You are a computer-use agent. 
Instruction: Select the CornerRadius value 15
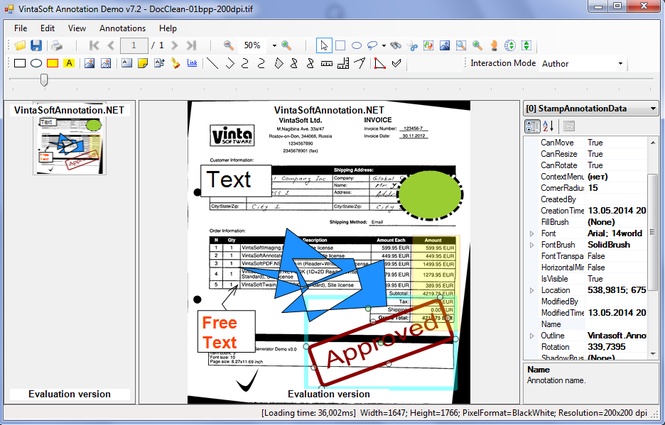pyautogui.click(x=593, y=188)
